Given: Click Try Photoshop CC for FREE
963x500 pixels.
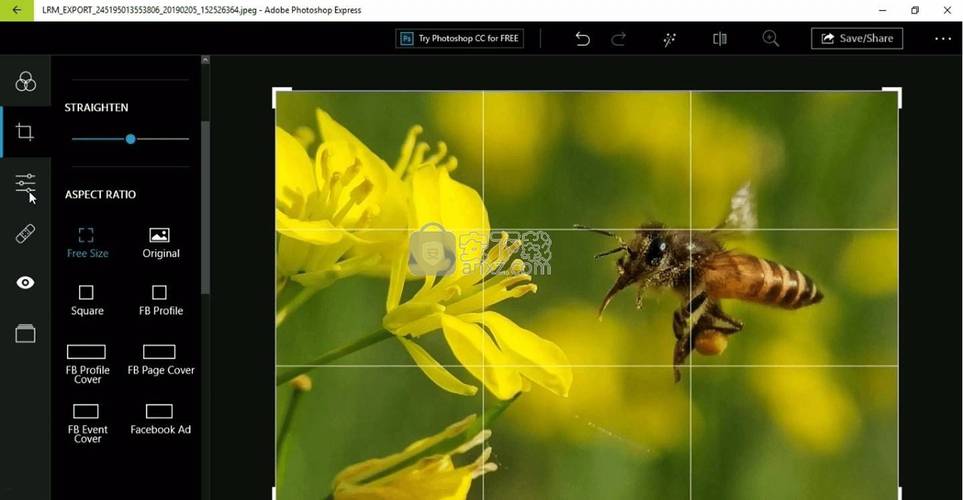Looking at the screenshot, I should [460, 39].
